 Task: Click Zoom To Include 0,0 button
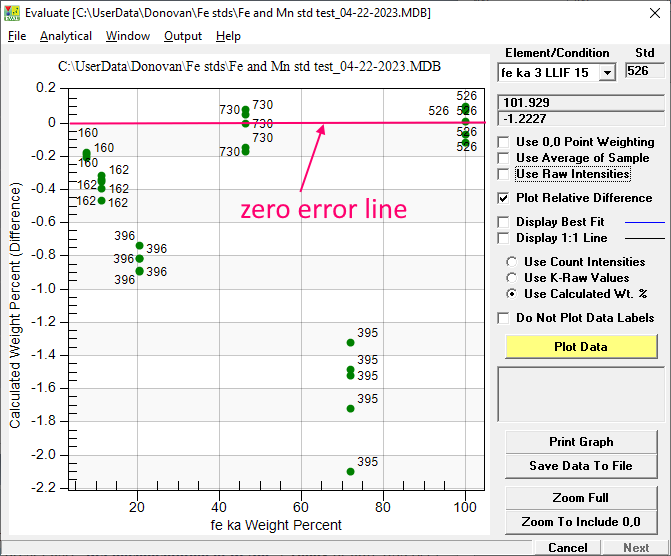tap(581, 522)
